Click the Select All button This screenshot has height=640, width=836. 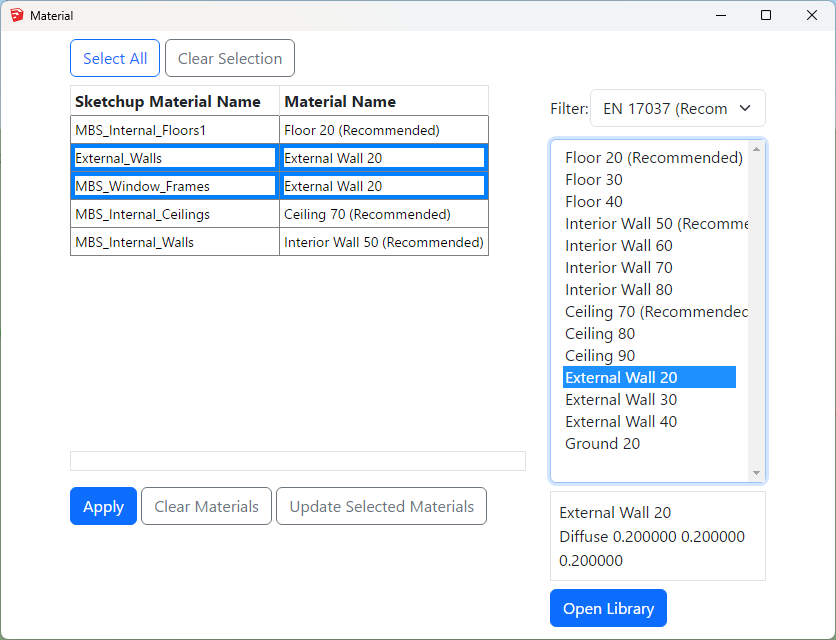(115, 59)
